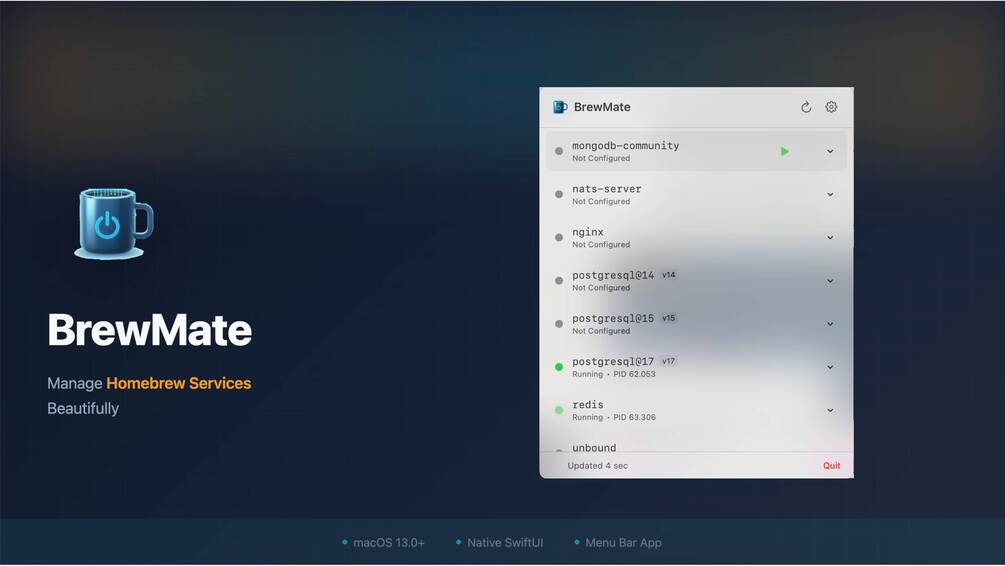Select the nginx service name
This screenshot has height=566, width=1005.
click(588, 232)
